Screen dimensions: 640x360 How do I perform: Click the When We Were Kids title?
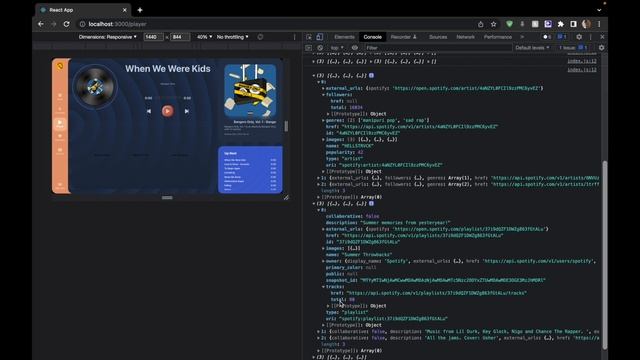(168, 69)
